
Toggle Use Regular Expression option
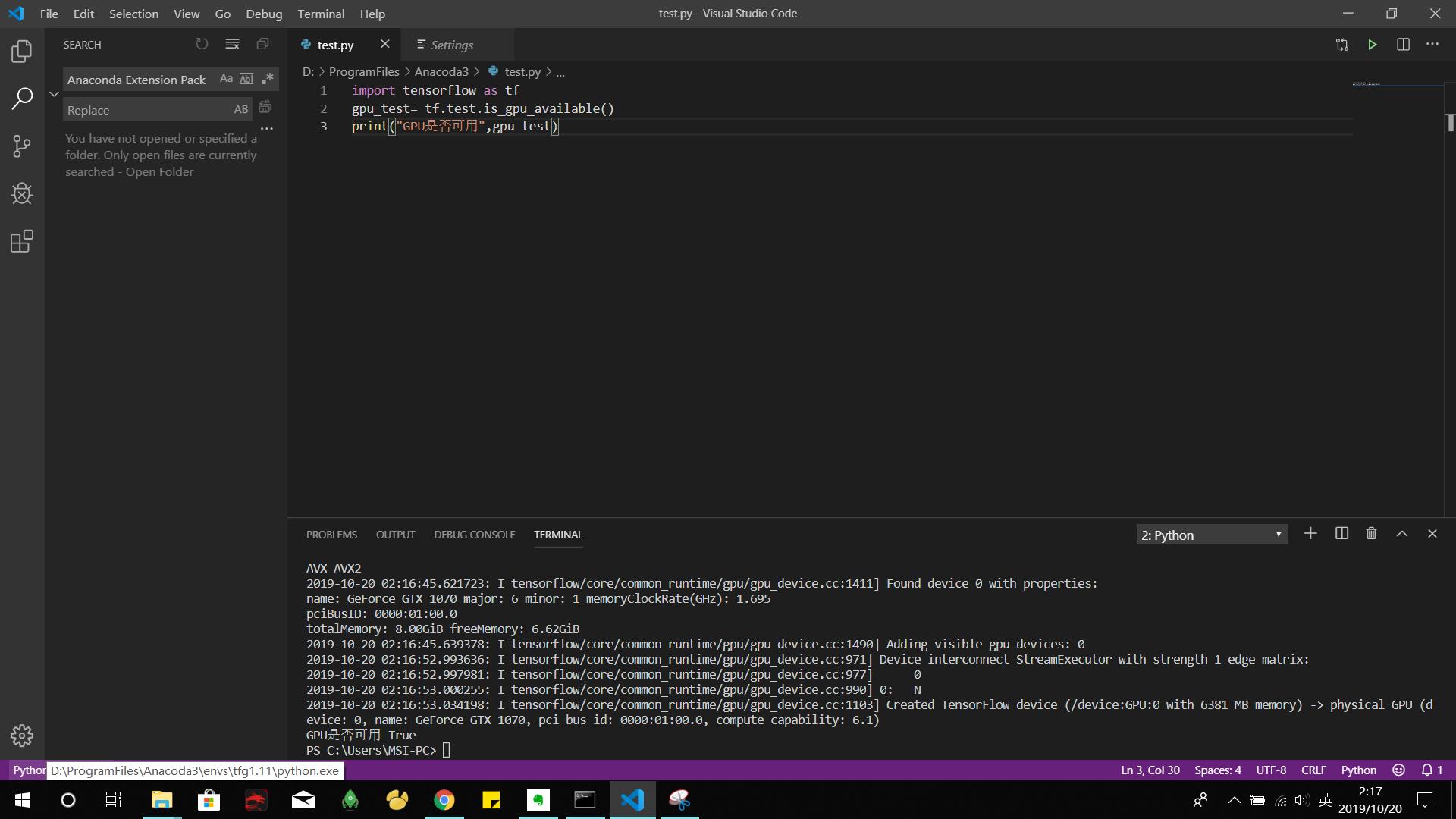(x=267, y=78)
